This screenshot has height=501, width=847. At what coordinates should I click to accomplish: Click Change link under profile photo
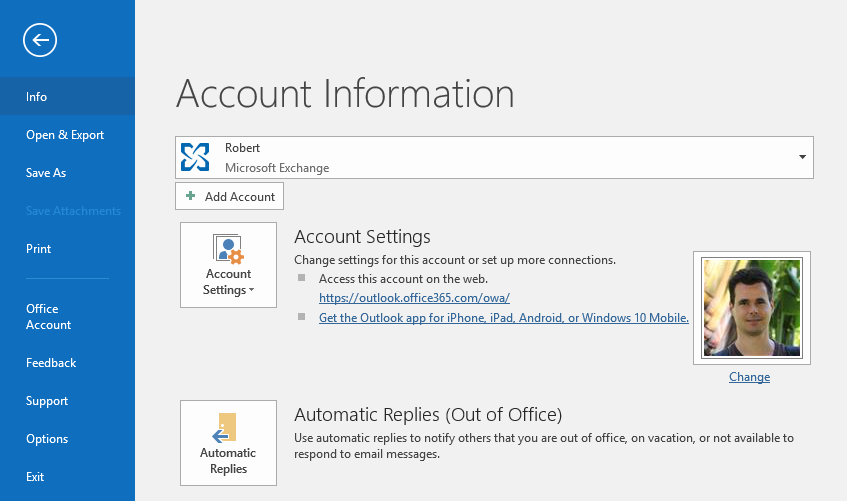pyautogui.click(x=749, y=377)
